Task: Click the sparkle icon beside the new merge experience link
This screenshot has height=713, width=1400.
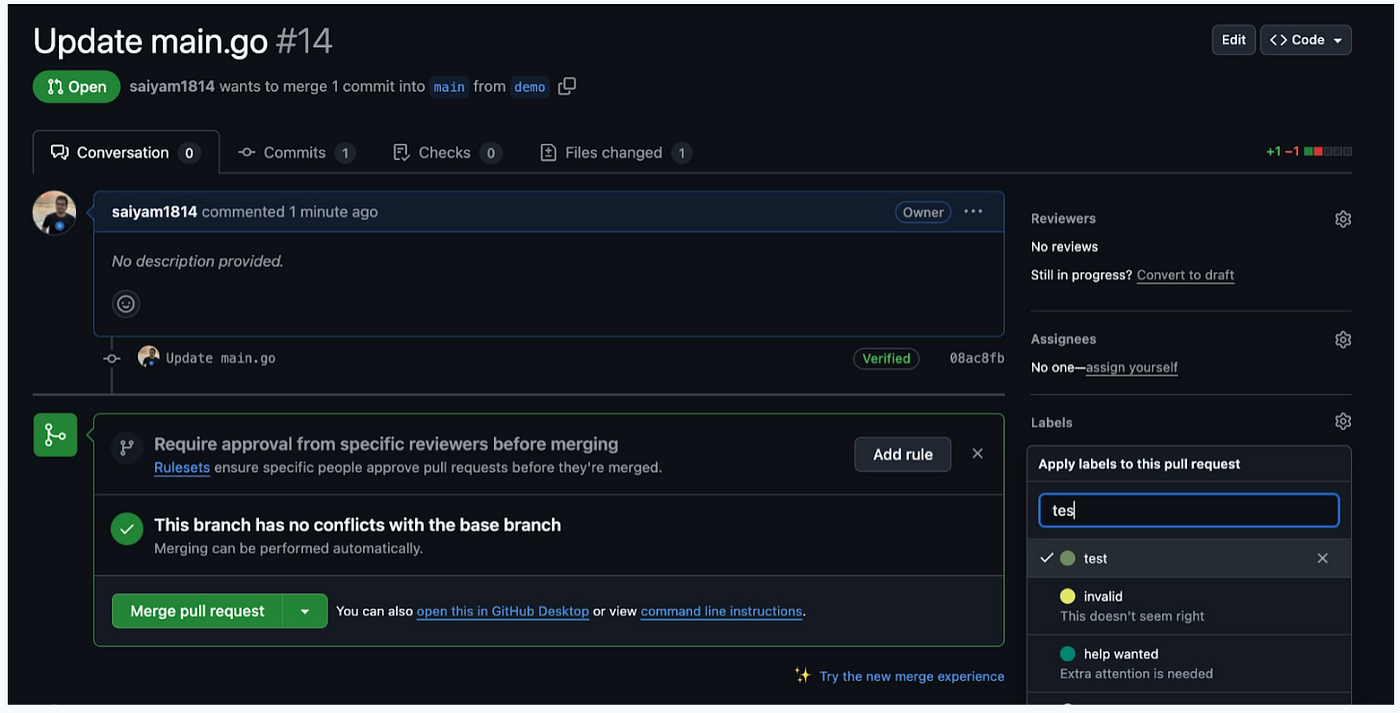Action: (x=802, y=675)
